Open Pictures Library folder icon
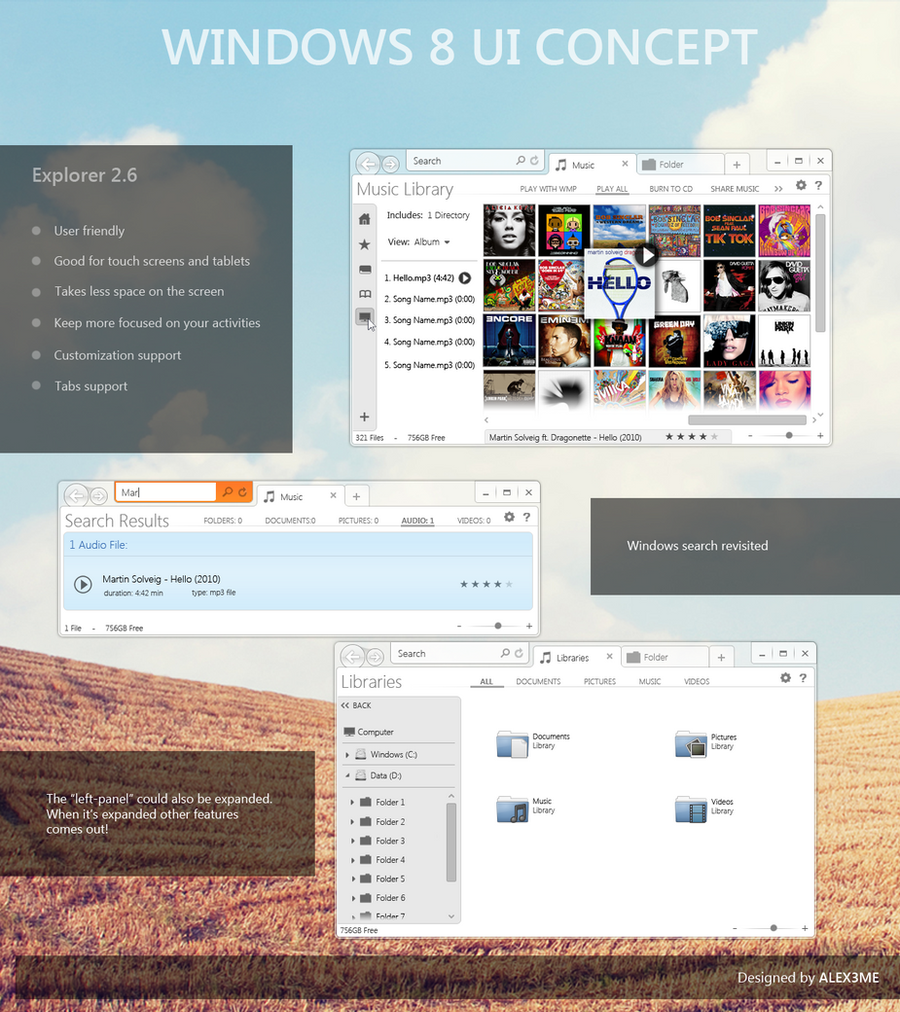Image resolution: width=900 pixels, height=1012 pixels. tap(691, 744)
